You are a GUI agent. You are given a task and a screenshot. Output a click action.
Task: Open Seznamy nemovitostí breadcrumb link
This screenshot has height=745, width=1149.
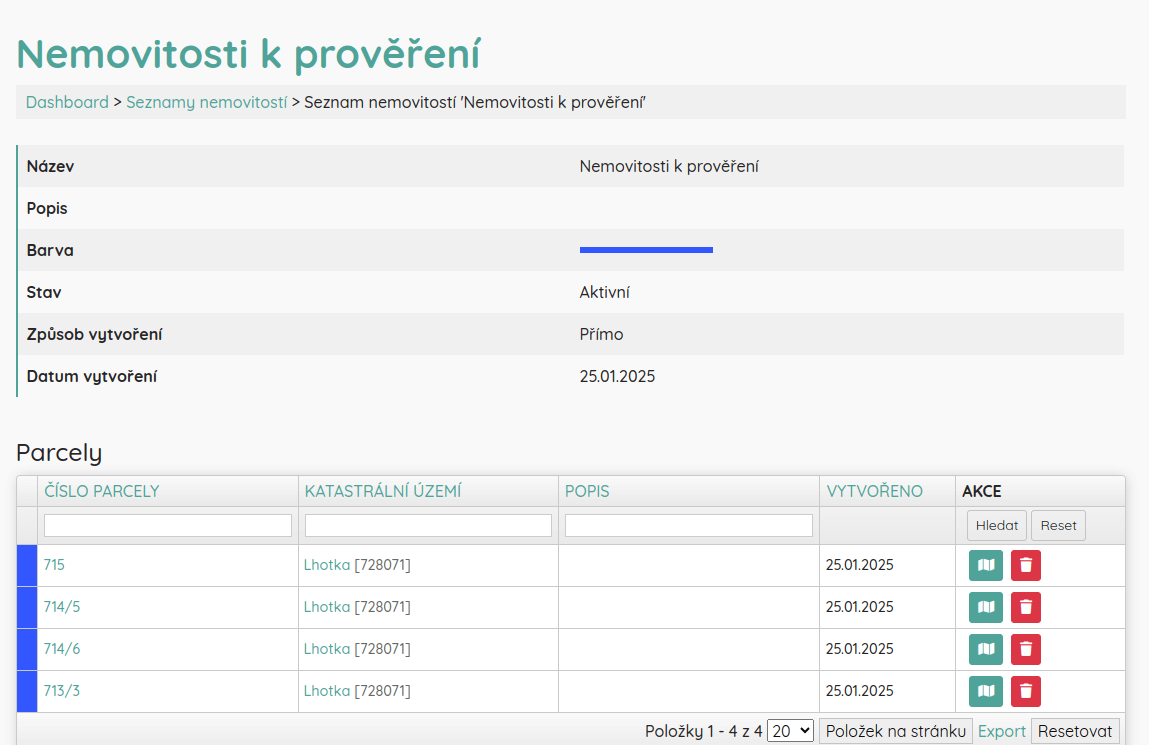(x=206, y=102)
